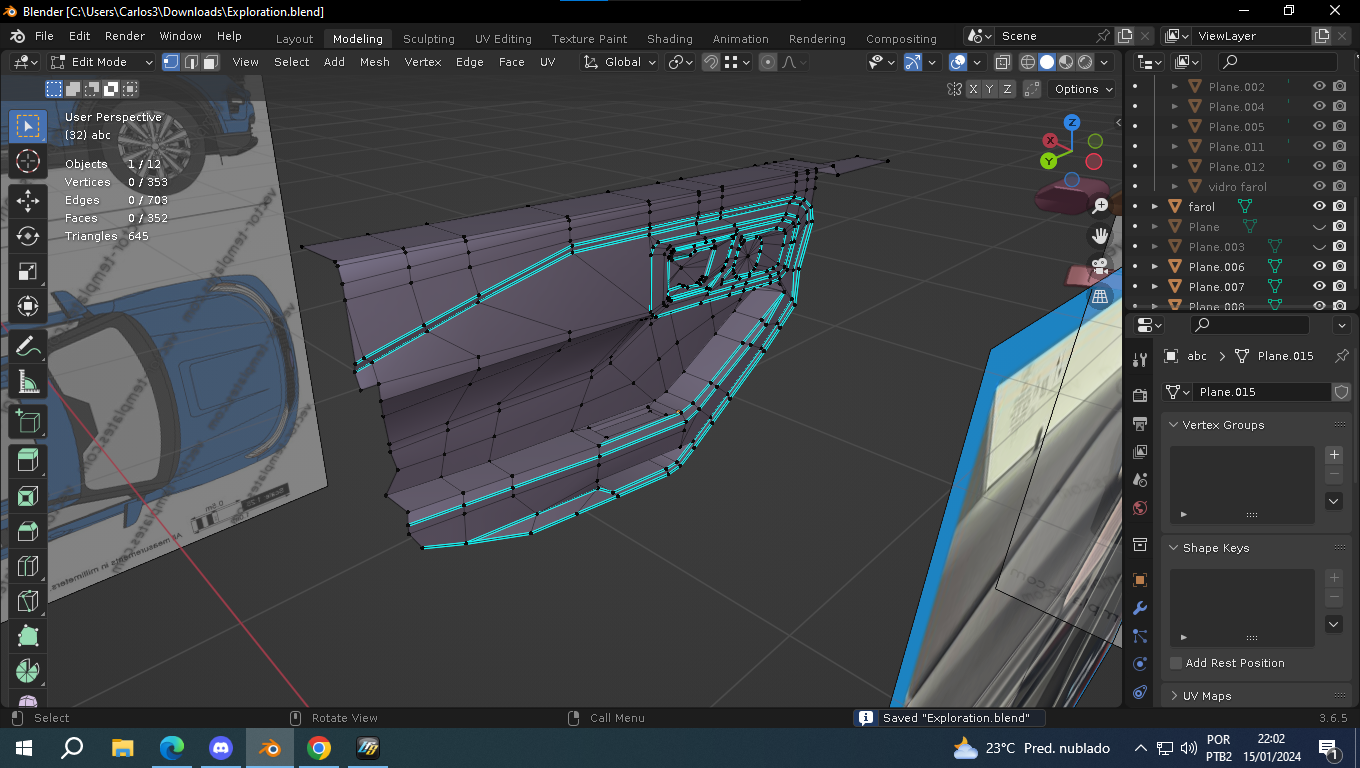Open Blender's active tool settings tab
1360x768 pixels.
(x=1140, y=360)
